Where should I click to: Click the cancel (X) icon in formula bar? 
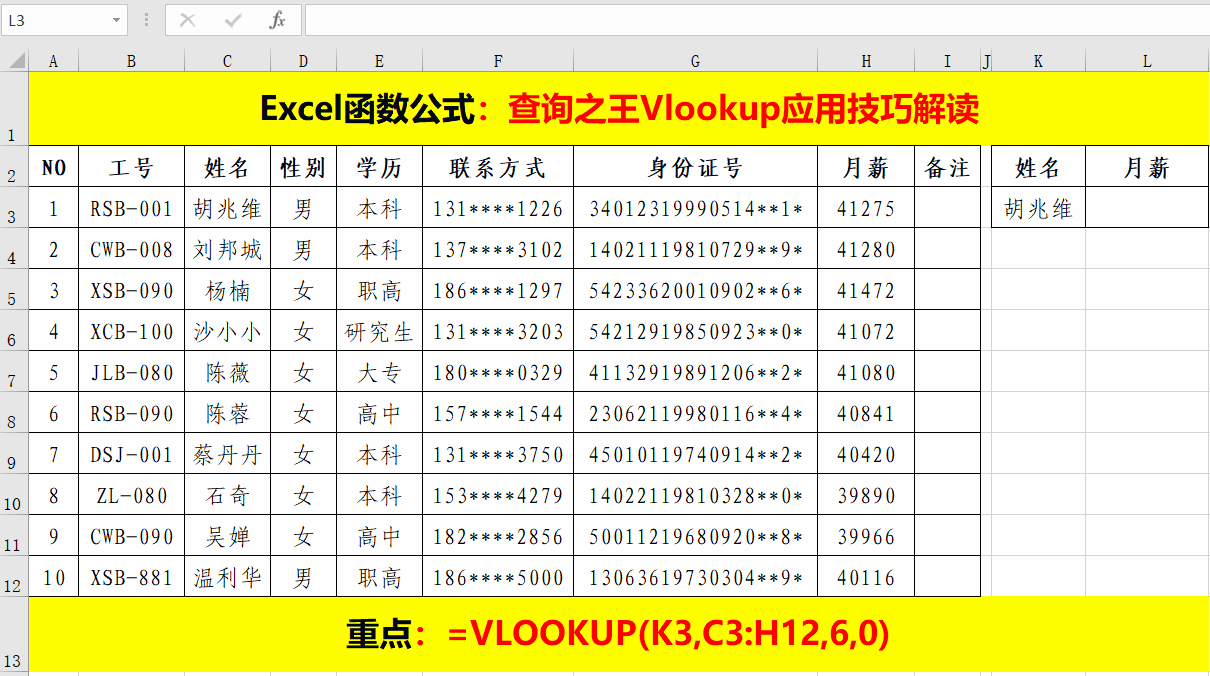pos(187,20)
